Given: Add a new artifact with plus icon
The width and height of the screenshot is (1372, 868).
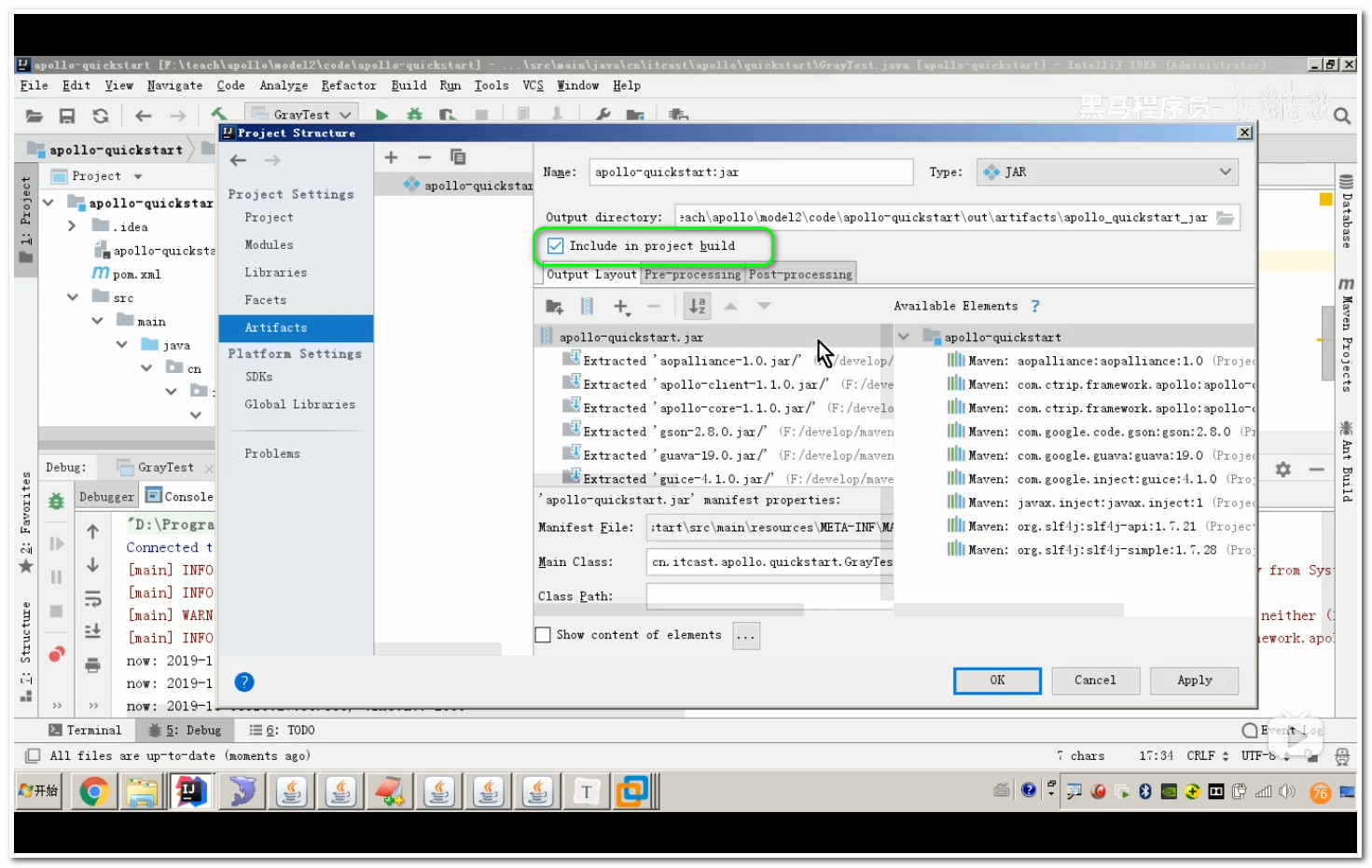Looking at the screenshot, I should (392, 158).
